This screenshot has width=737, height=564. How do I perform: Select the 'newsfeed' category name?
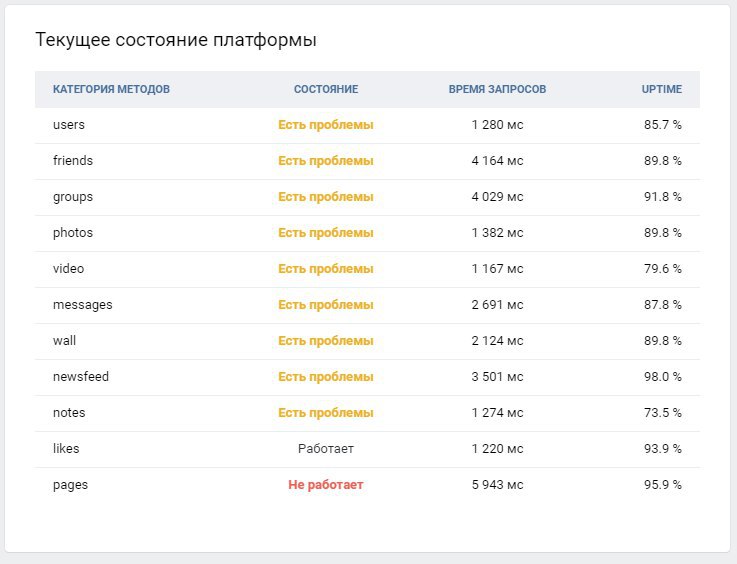tap(81, 377)
